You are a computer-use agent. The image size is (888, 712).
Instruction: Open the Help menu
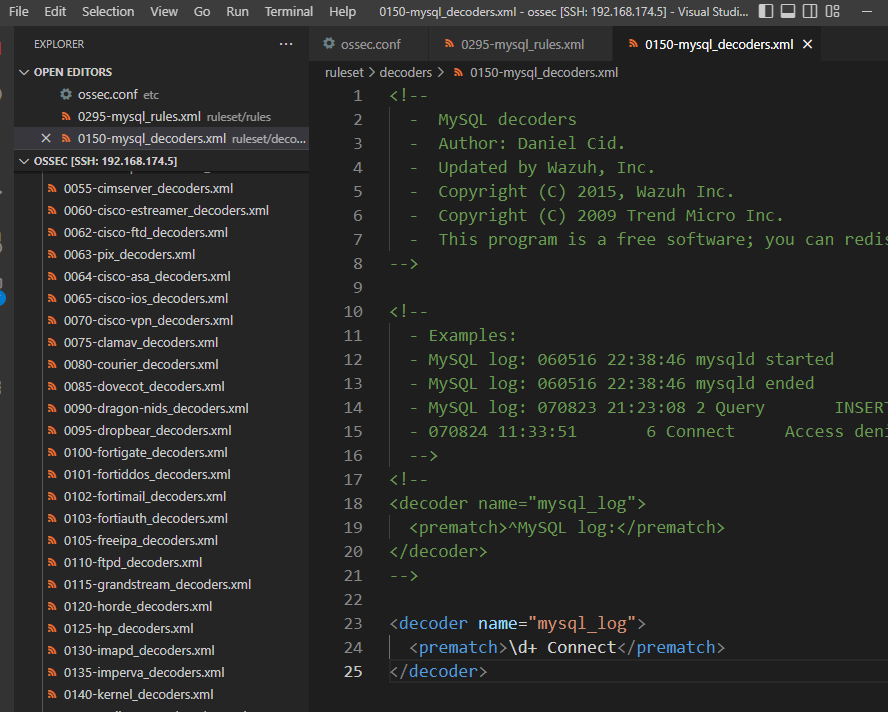(x=343, y=11)
